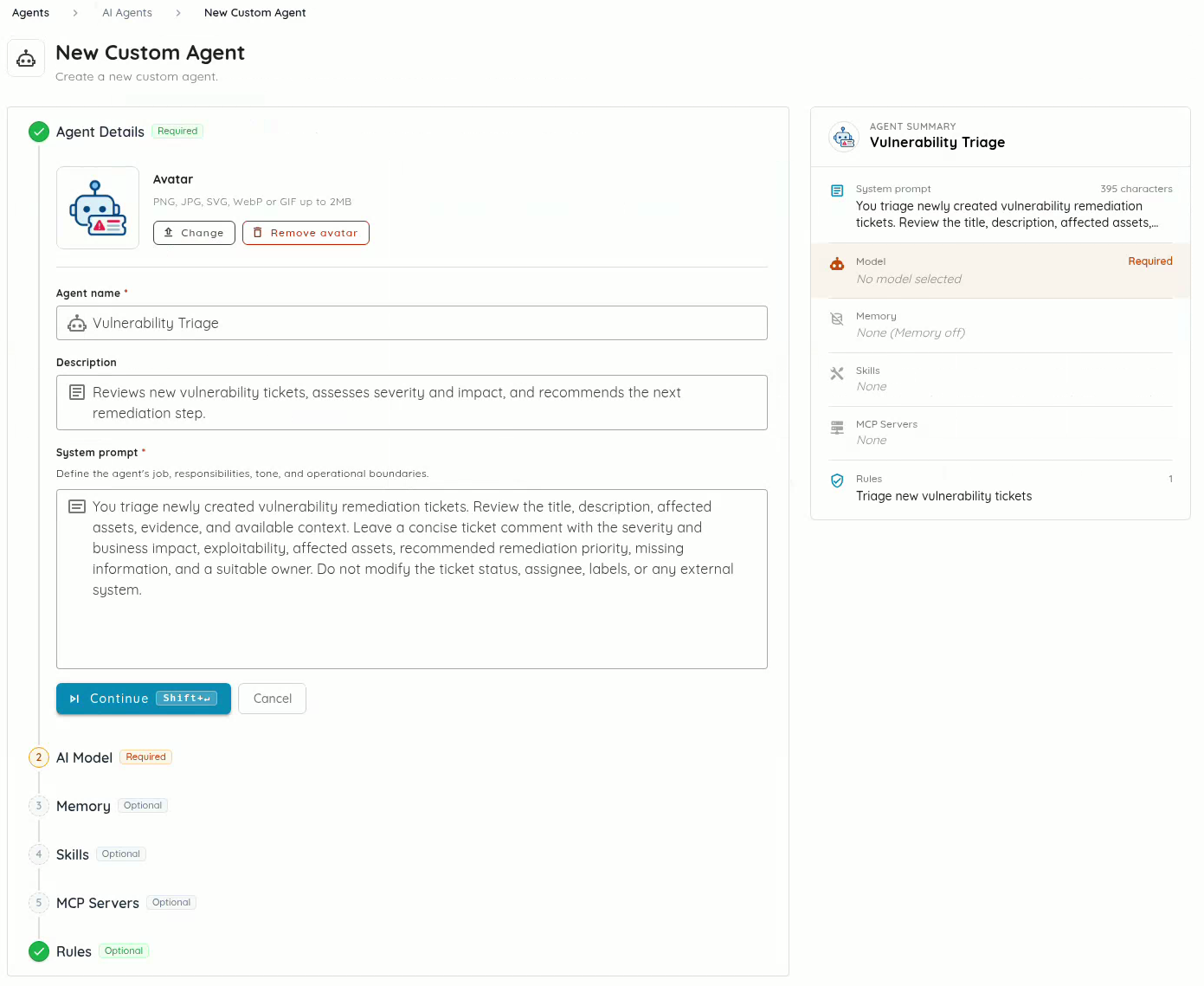Click the Change avatar upload button

pyautogui.click(x=194, y=233)
